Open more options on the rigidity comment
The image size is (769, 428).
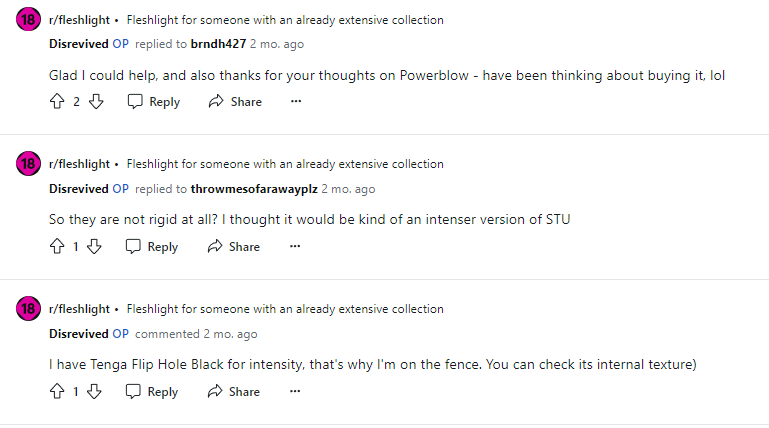(x=295, y=247)
